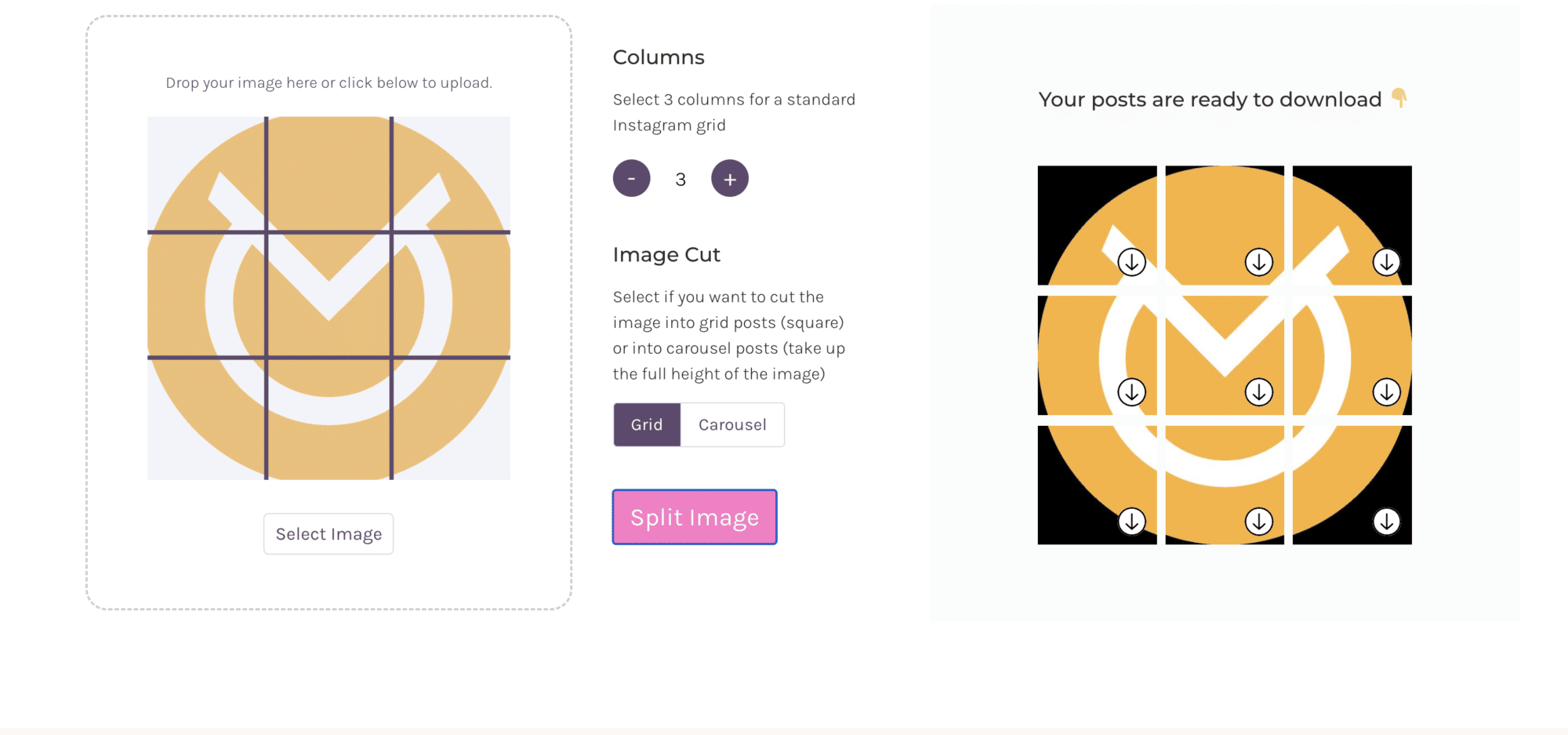Image resolution: width=1568 pixels, height=735 pixels.
Task: Open file picker via Select Image
Action: pos(328,534)
